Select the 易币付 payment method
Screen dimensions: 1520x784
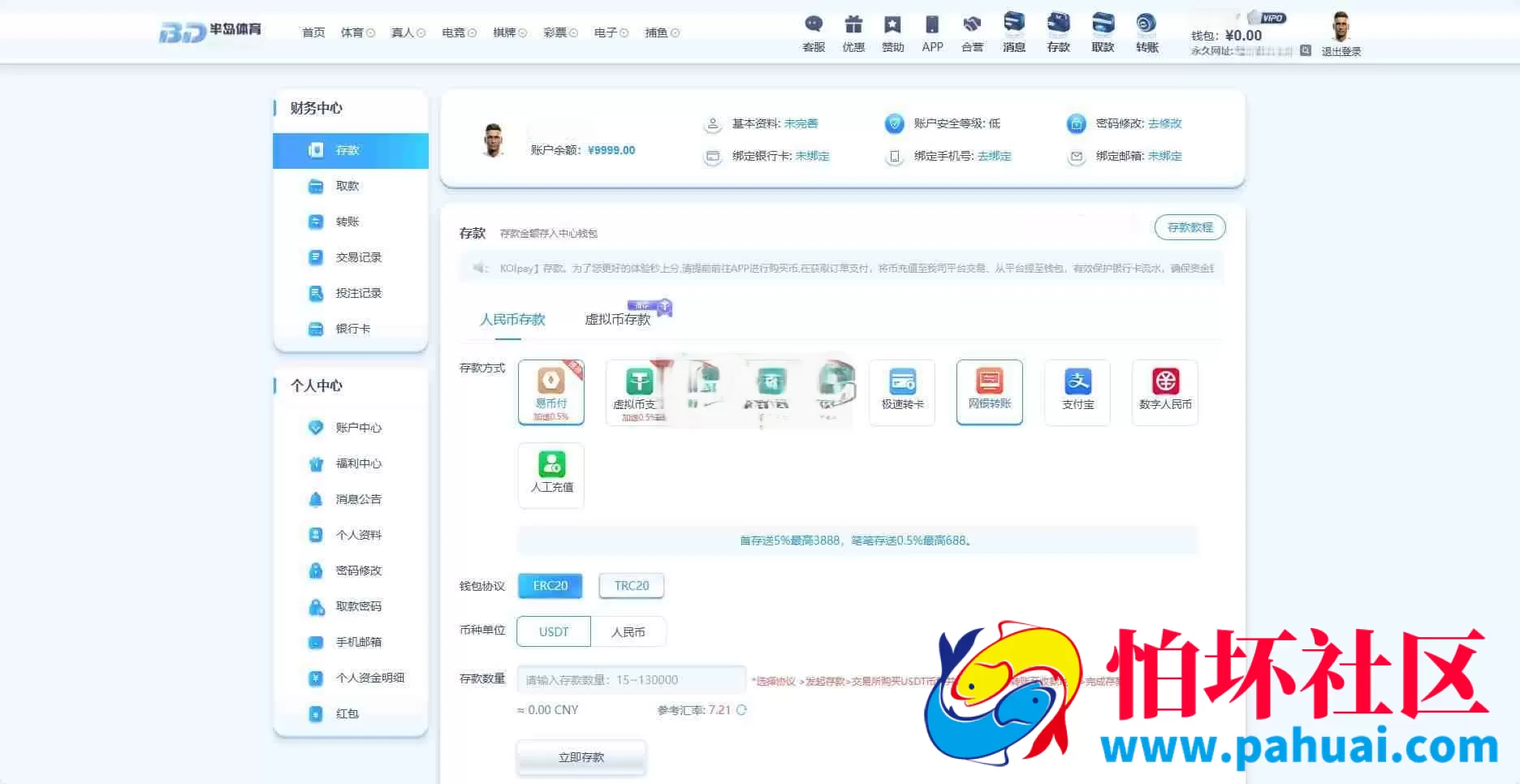[x=551, y=392]
